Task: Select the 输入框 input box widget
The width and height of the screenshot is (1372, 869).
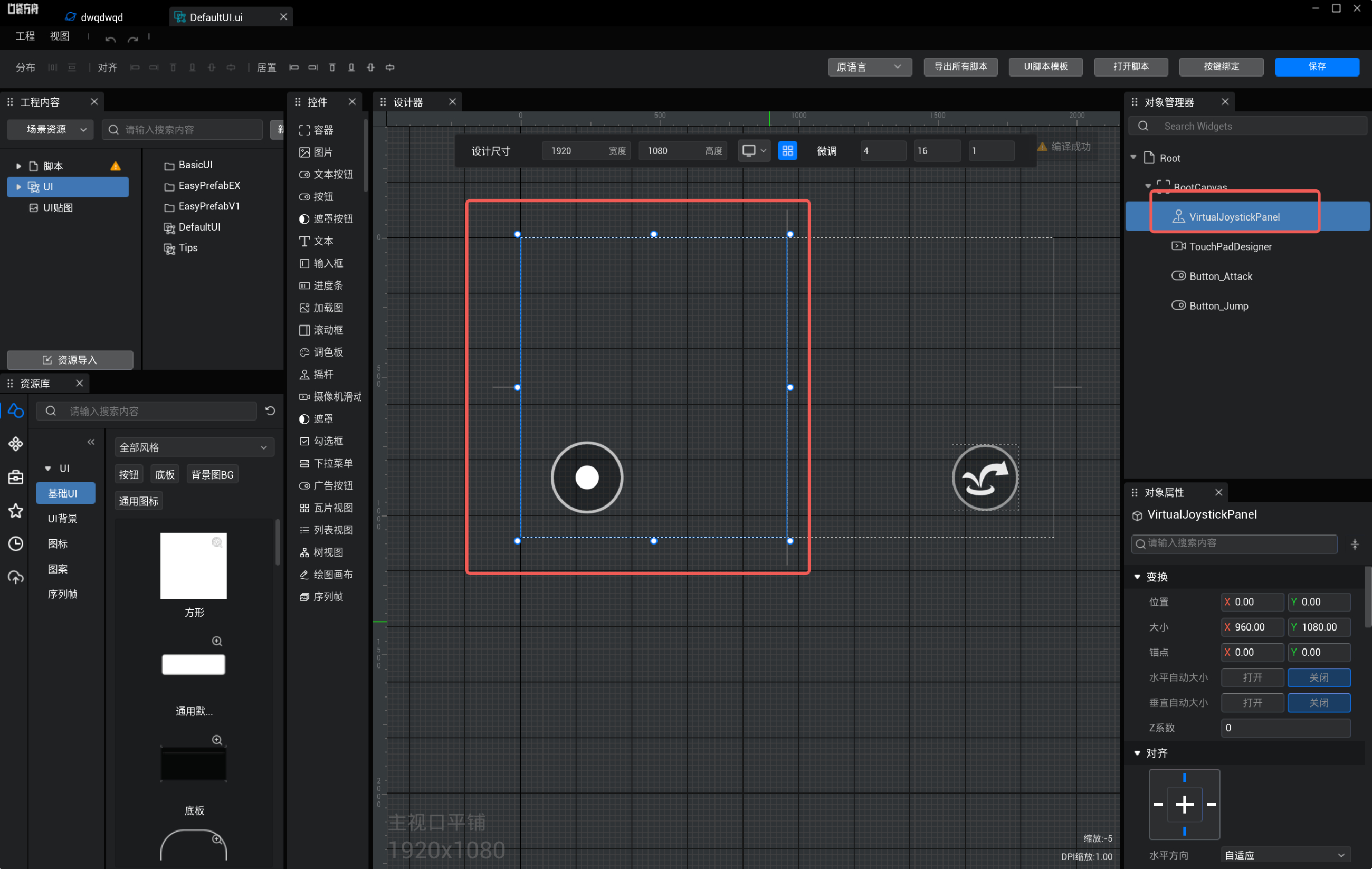Action: tap(321, 263)
